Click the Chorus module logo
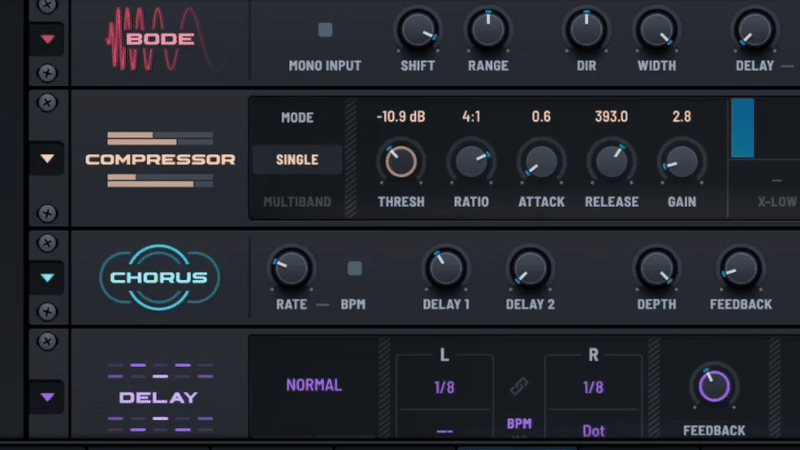Screen dimensions: 800x450 point(159,277)
